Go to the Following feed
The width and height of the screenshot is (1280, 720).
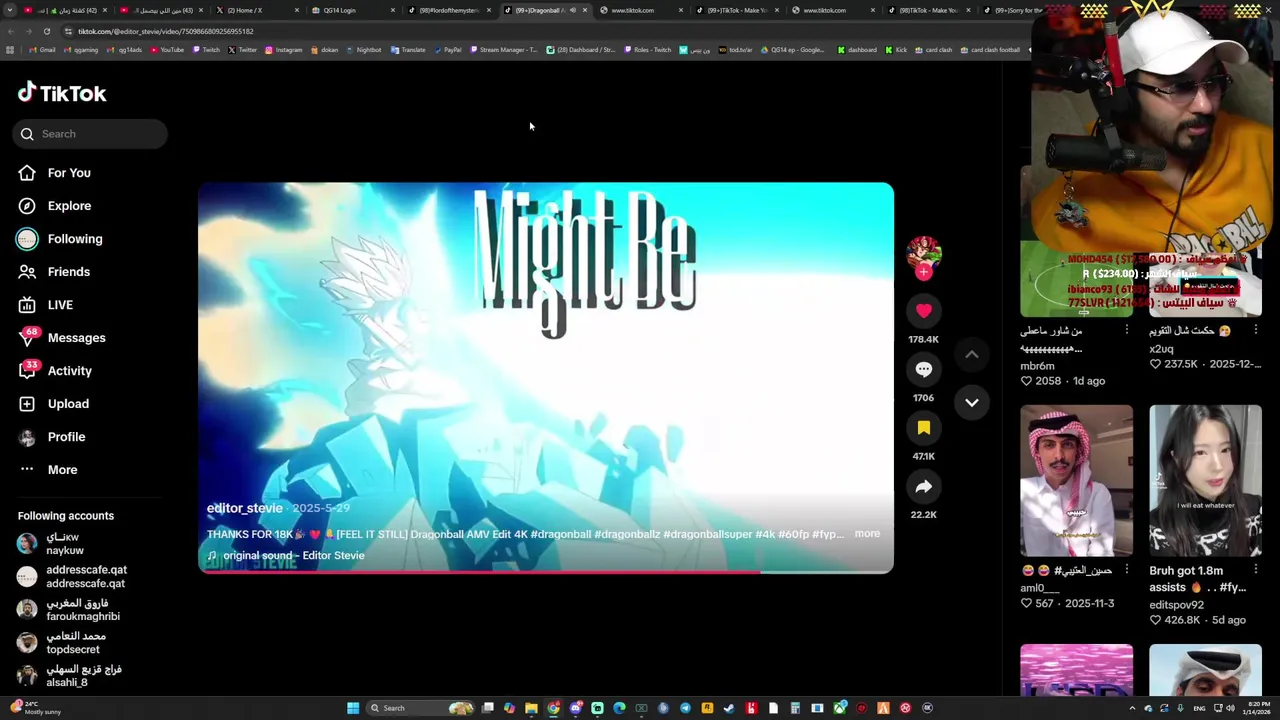(75, 239)
